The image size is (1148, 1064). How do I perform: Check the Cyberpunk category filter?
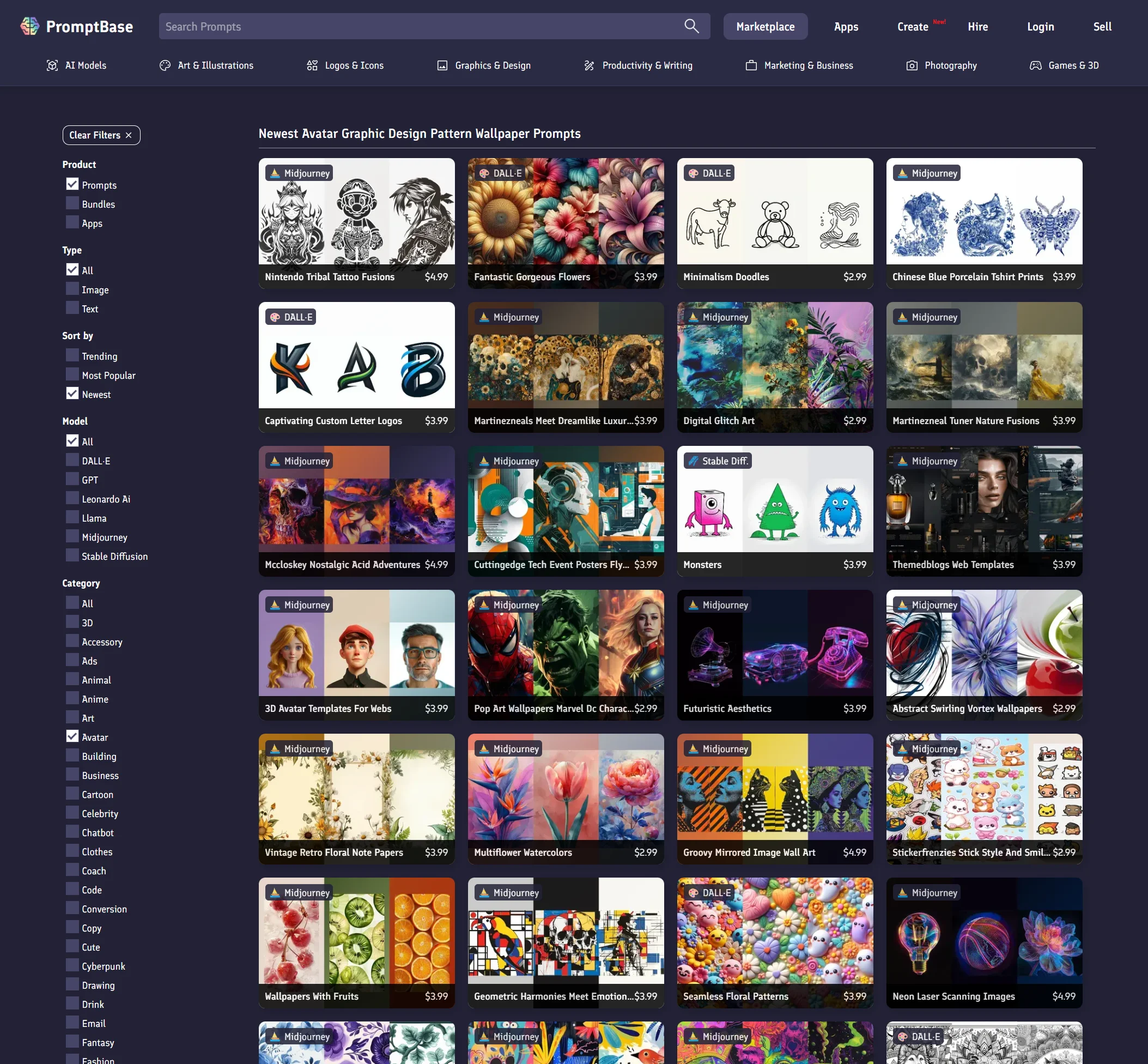tap(72, 965)
